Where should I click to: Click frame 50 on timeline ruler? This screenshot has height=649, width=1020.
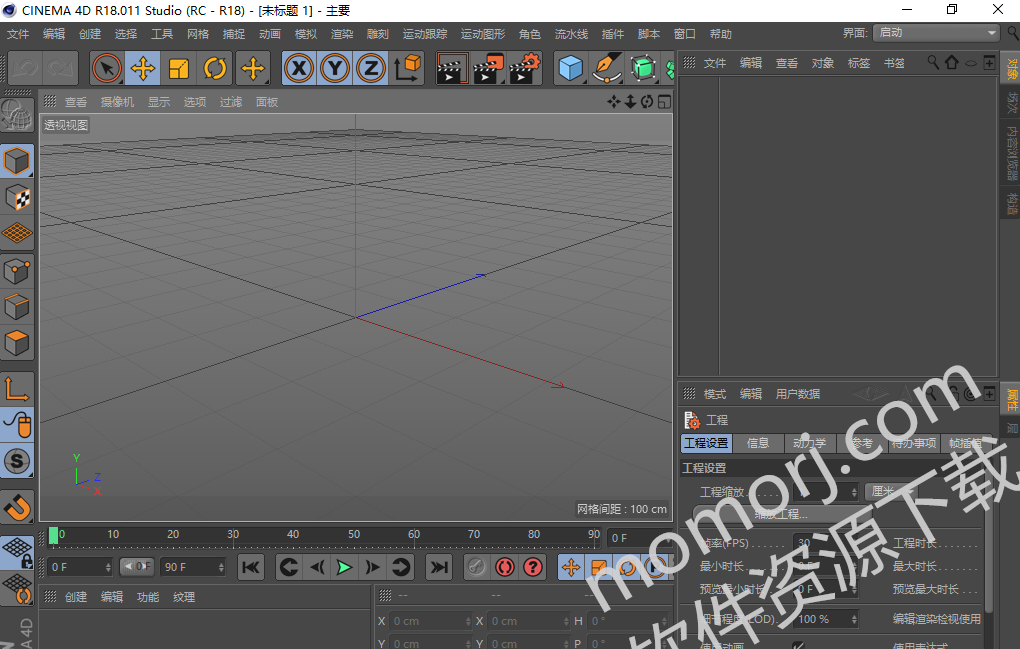353,535
